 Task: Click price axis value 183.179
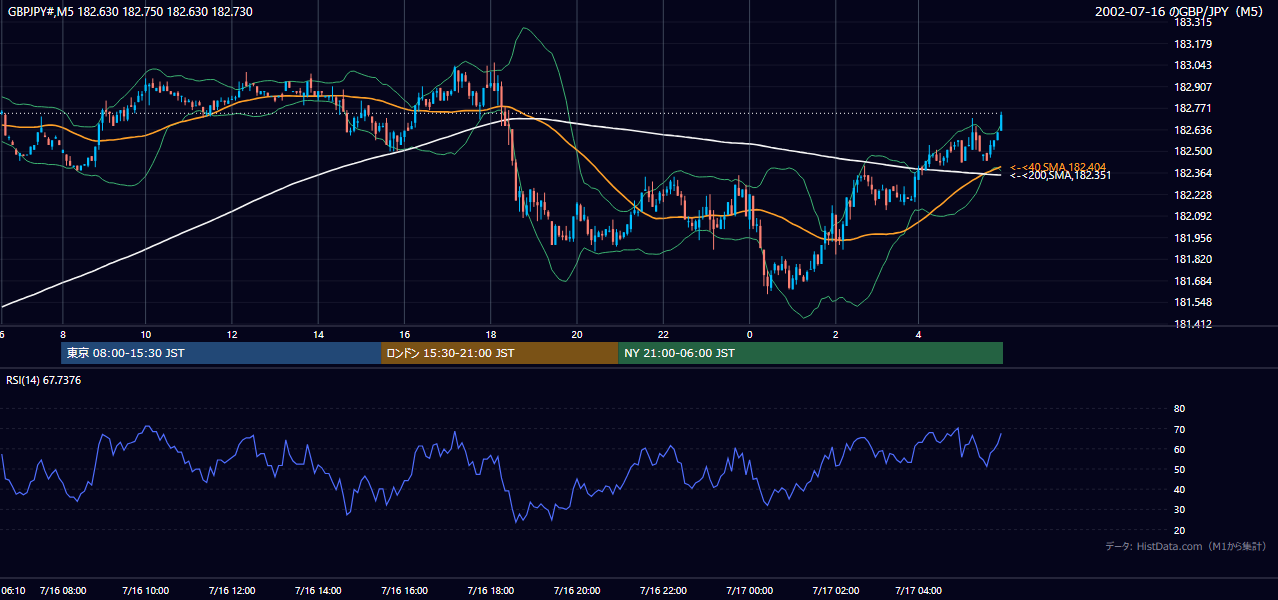(x=1192, y=44)
